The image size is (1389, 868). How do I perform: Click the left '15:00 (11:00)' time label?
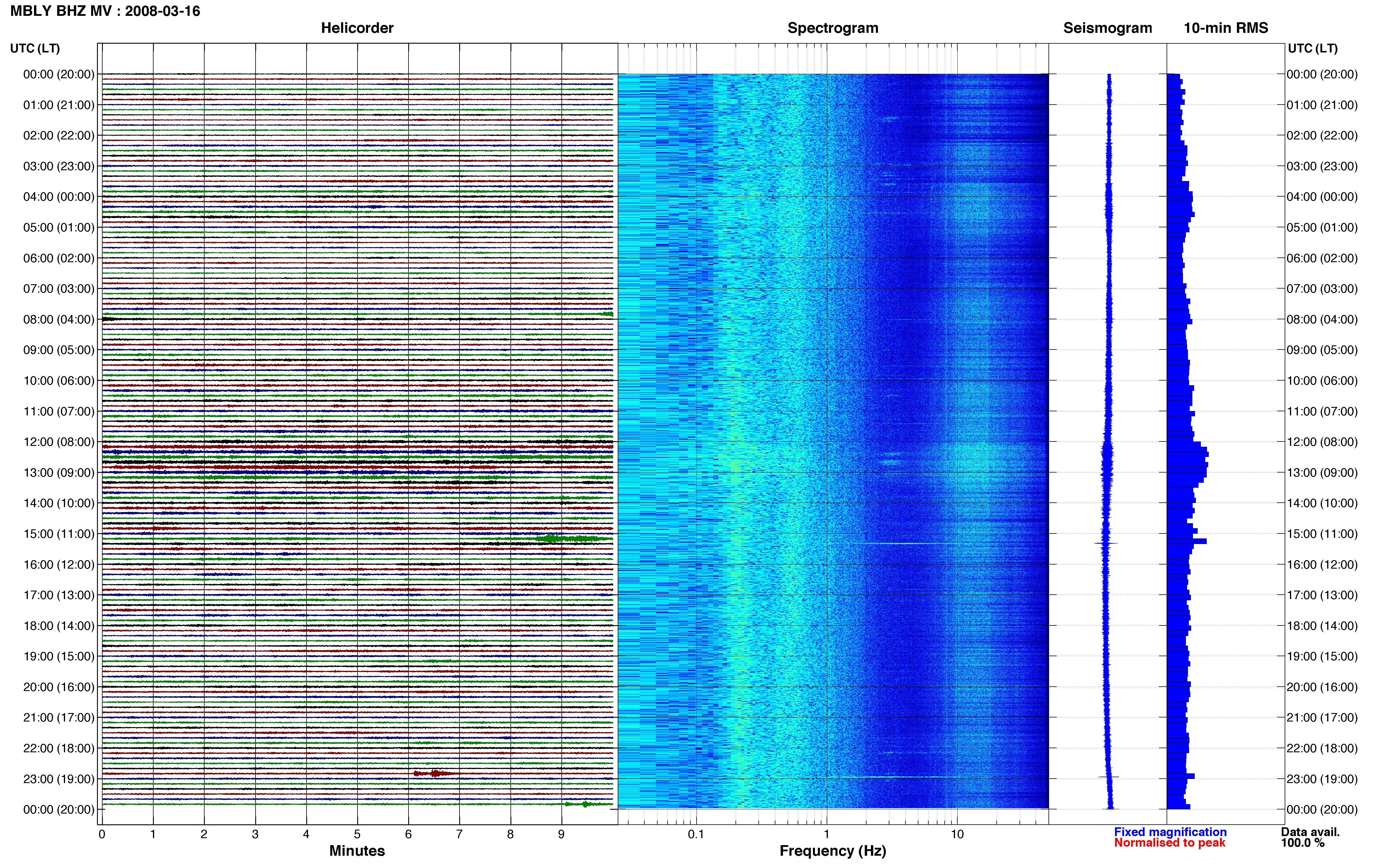59,533
